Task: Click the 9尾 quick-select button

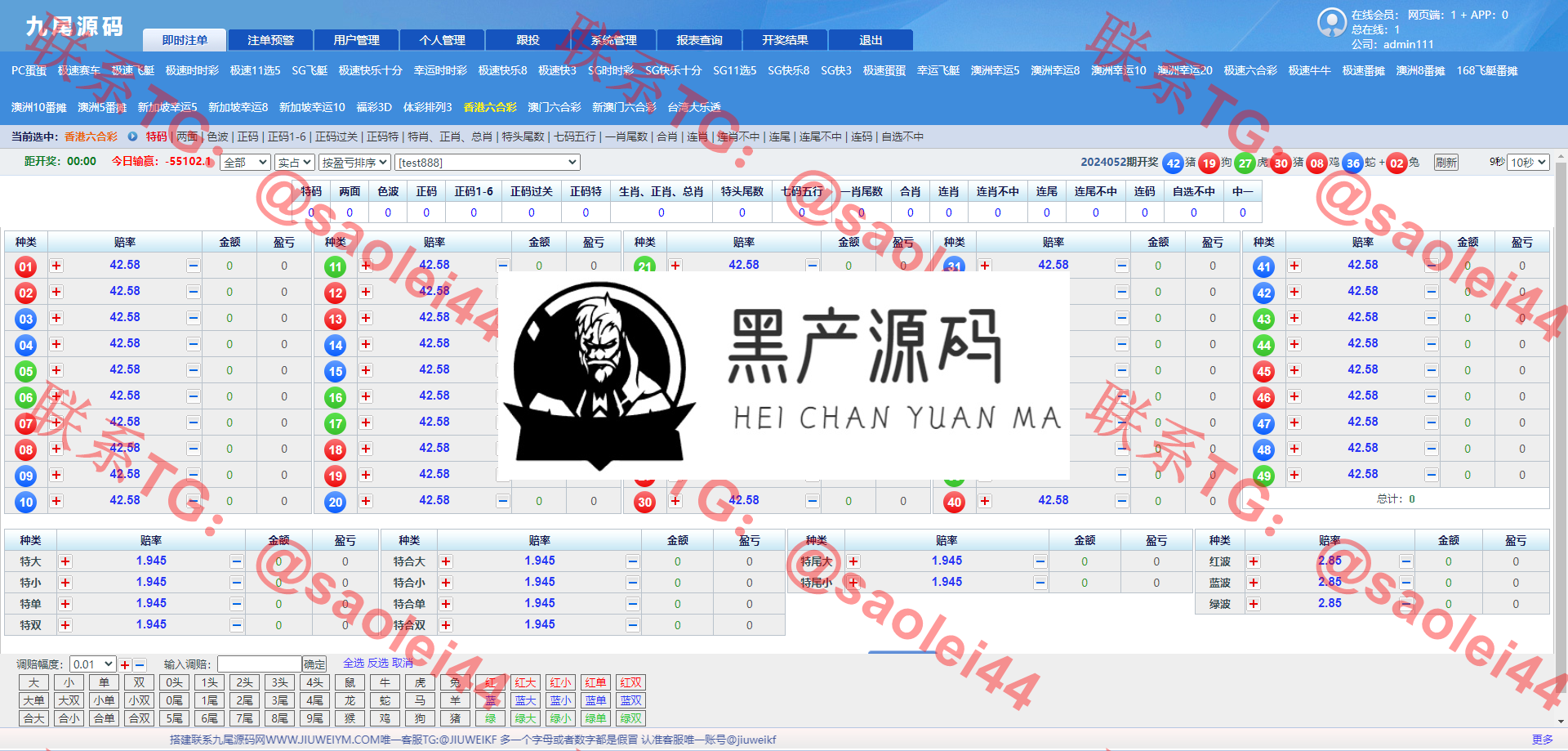Action: pyautogui.click(x=314, y=718)
